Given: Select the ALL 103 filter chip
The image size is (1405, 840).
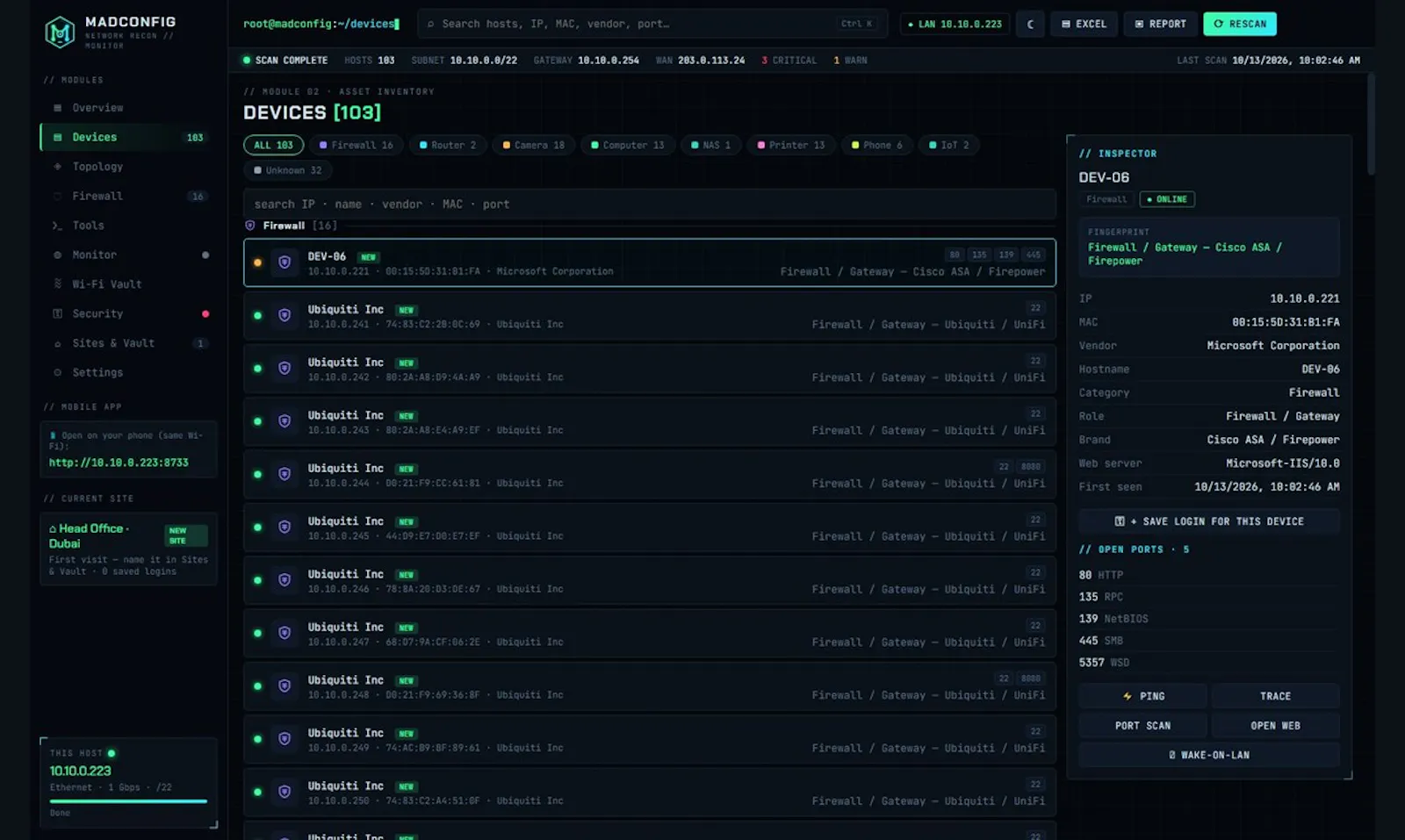Looking at the screenshot, I should (x=274, y=146).
